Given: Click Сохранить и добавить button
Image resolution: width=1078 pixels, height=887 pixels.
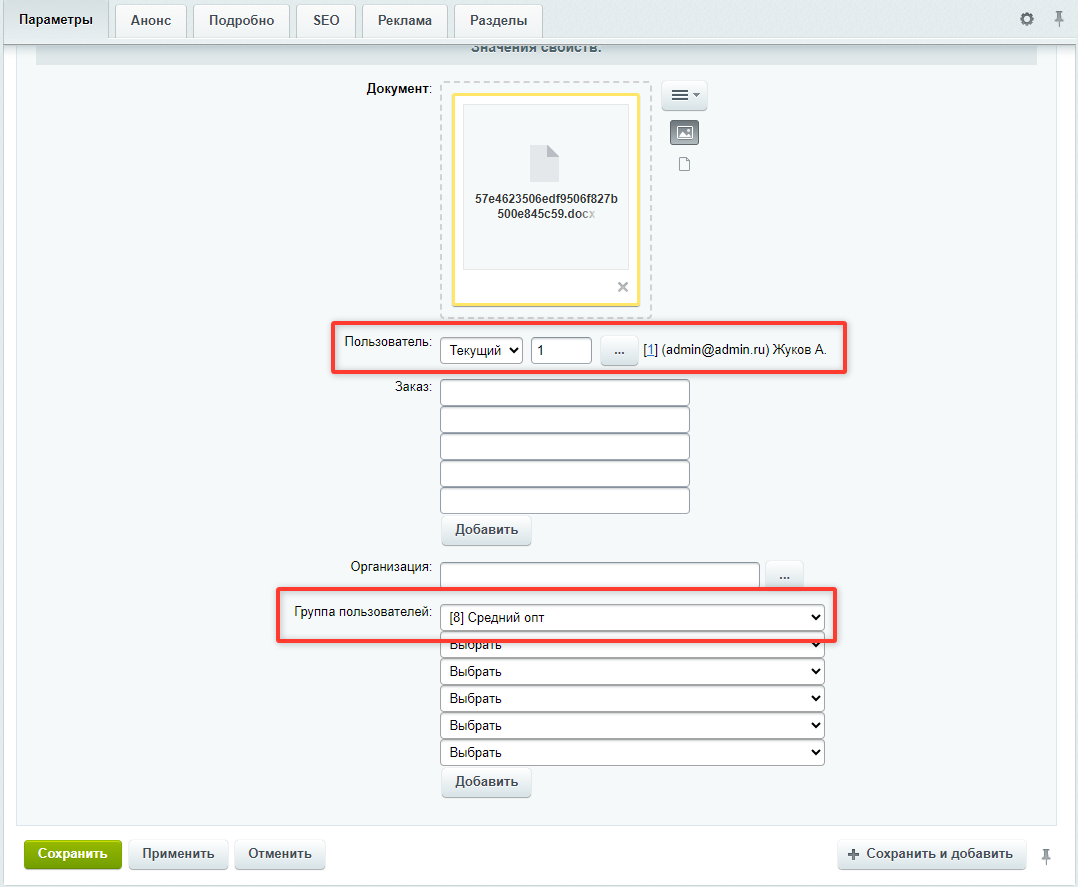Looking at the screenshot, I should (x=932, y=854).
